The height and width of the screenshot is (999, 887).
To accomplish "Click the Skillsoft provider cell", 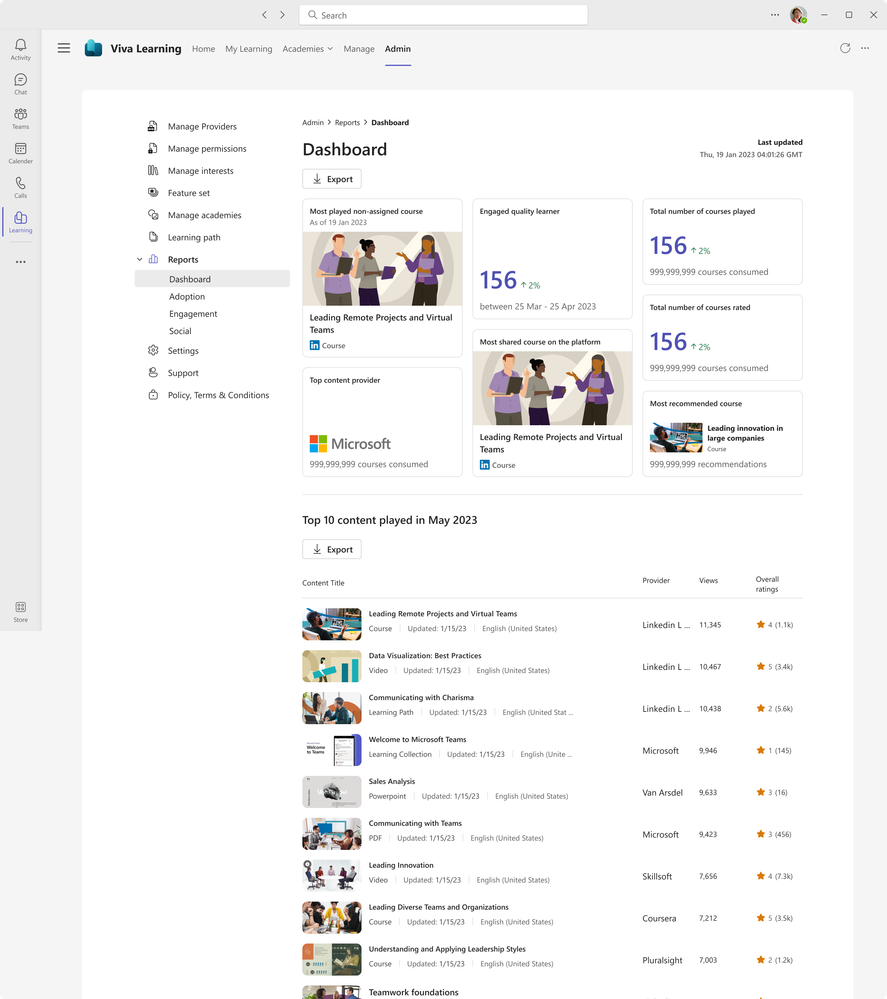I will pyautogui.click(x=657, y=876).
